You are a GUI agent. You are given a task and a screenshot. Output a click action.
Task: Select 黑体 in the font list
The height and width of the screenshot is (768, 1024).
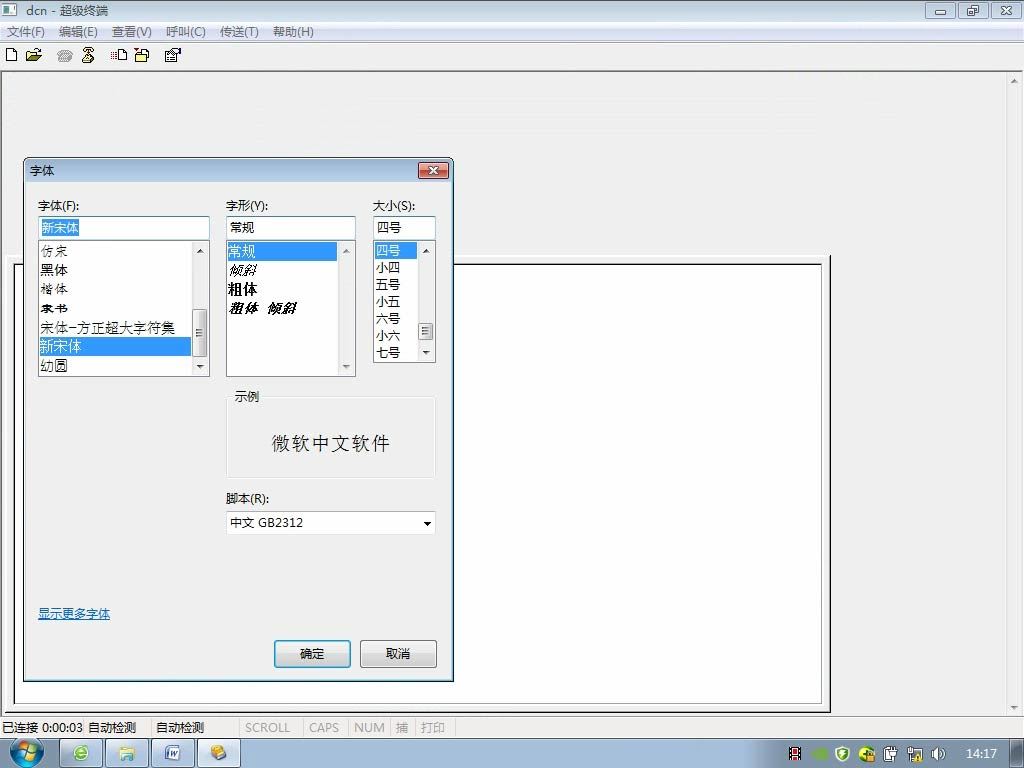coord(115,270)
